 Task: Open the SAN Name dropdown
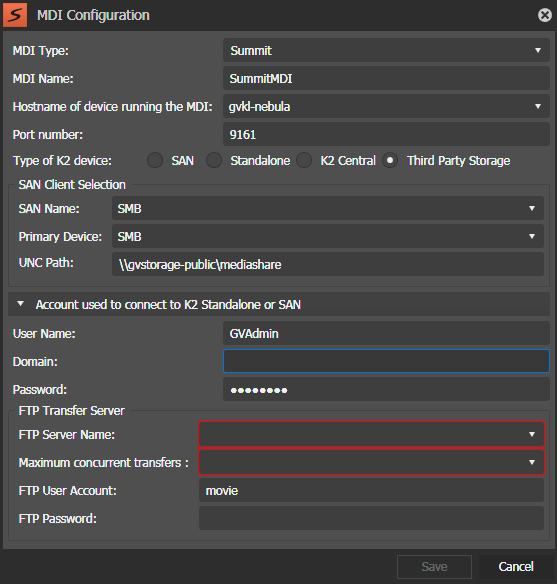328,208
